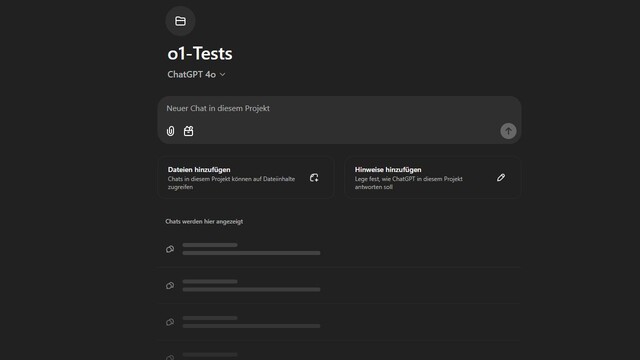Click the paperclip attach file icon
Screen dimensions: 640x360
pos(171,131)
